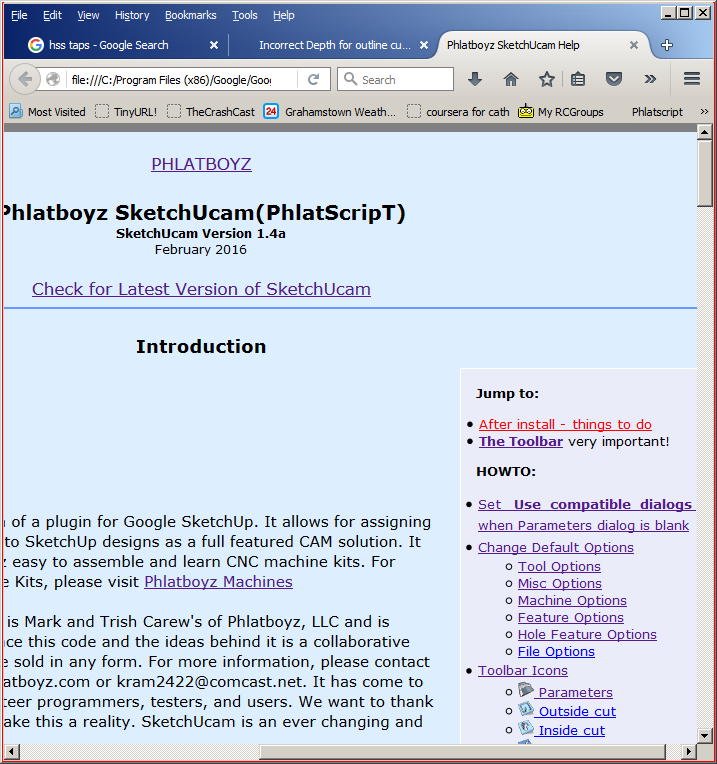Screen dimensions: 717x764
Task: Close the 'hss taps - Google Search' tab
Action: pyautogui.click(x=214, y=45)
